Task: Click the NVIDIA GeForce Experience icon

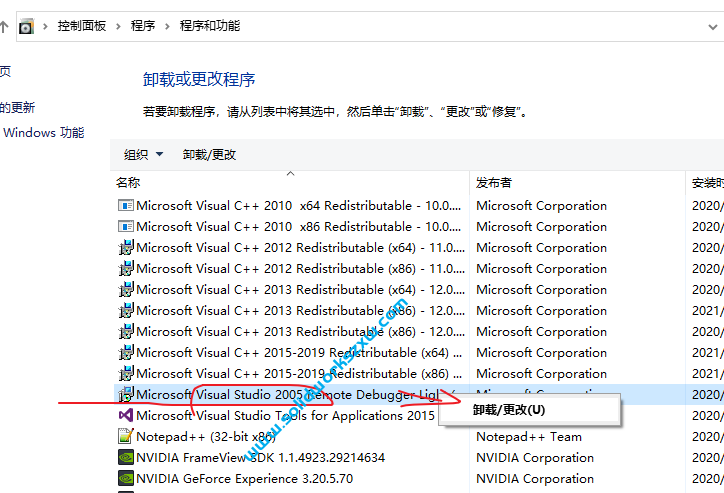Action: tap(126, 479)
